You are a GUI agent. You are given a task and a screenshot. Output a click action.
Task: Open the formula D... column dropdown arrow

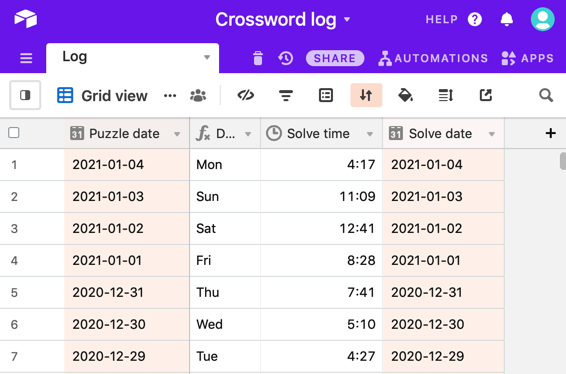coord(248,134)
